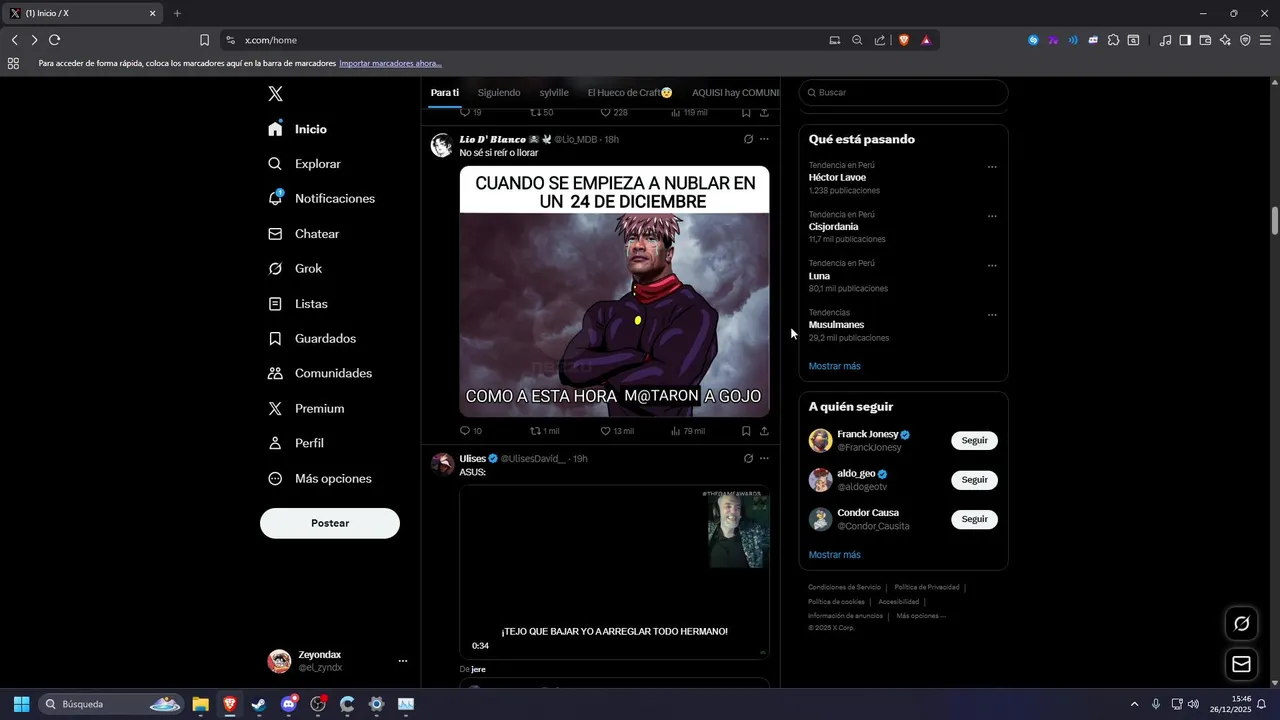
Task: Open browser extensions puzzle icon
Action: 1113,40
